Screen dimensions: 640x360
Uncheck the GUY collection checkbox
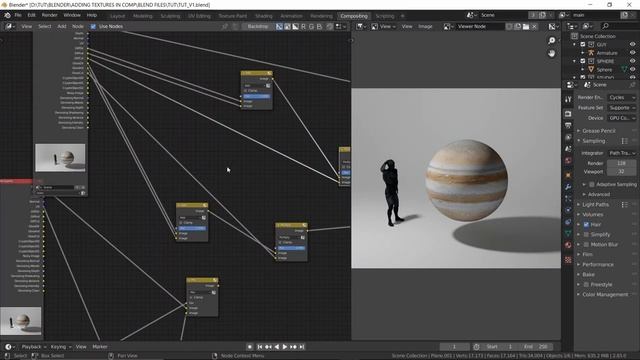point(583,44)
